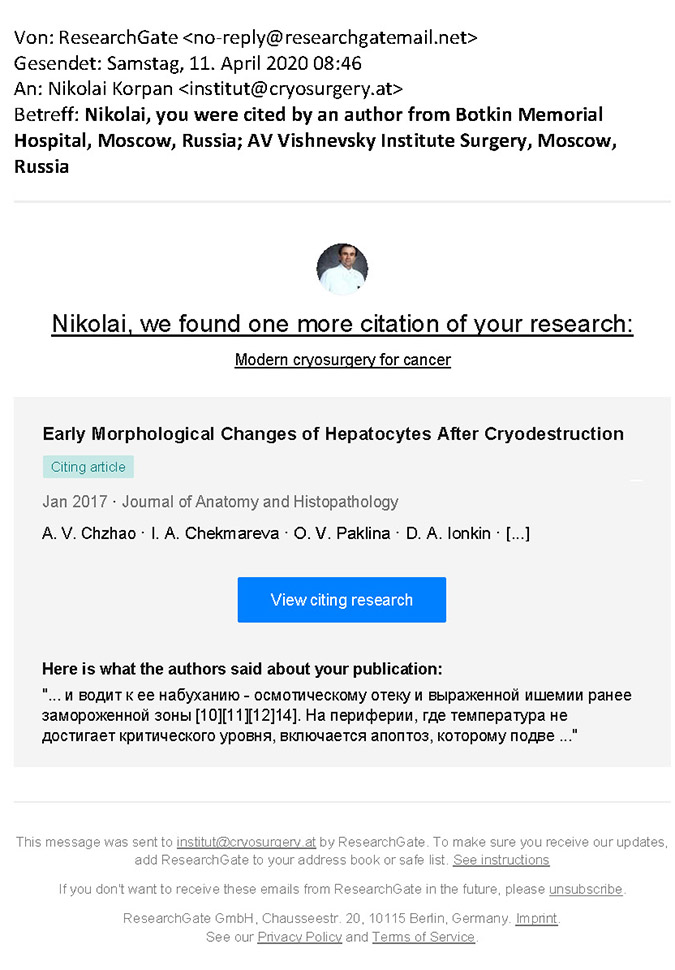Viewport: 675px width, 970px height.
Task: Open the 'Early Morphological Changes of Hepatocytes' article title
Action: coord(333,434)
